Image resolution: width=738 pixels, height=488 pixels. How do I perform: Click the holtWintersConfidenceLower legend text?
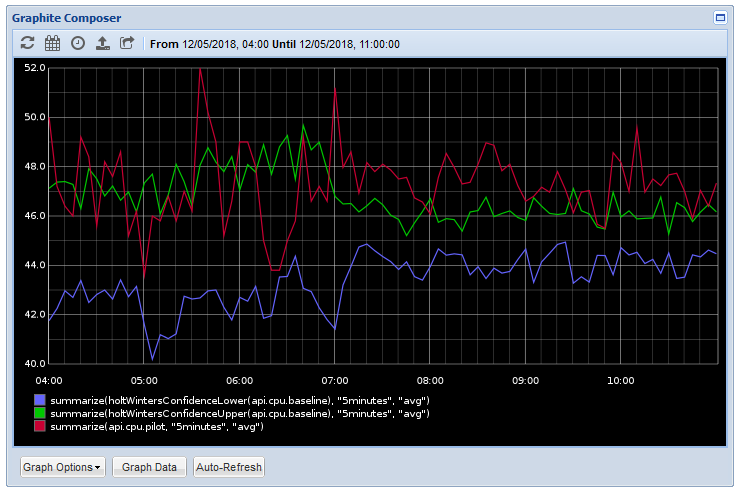[240, 401]
